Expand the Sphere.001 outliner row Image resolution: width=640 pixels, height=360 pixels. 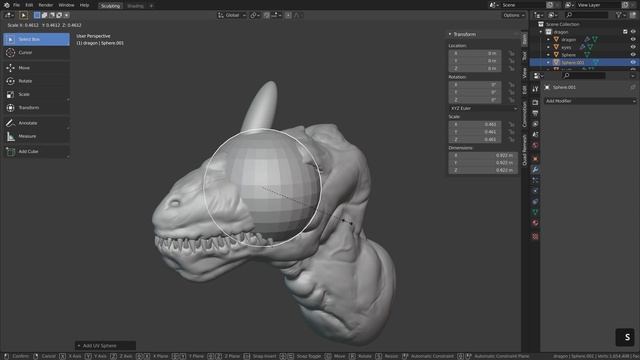(x=549, y=62)
